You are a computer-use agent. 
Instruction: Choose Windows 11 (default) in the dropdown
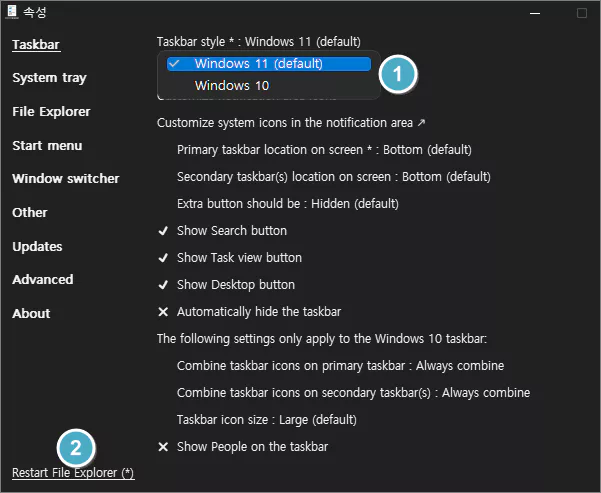coord(269,64)
